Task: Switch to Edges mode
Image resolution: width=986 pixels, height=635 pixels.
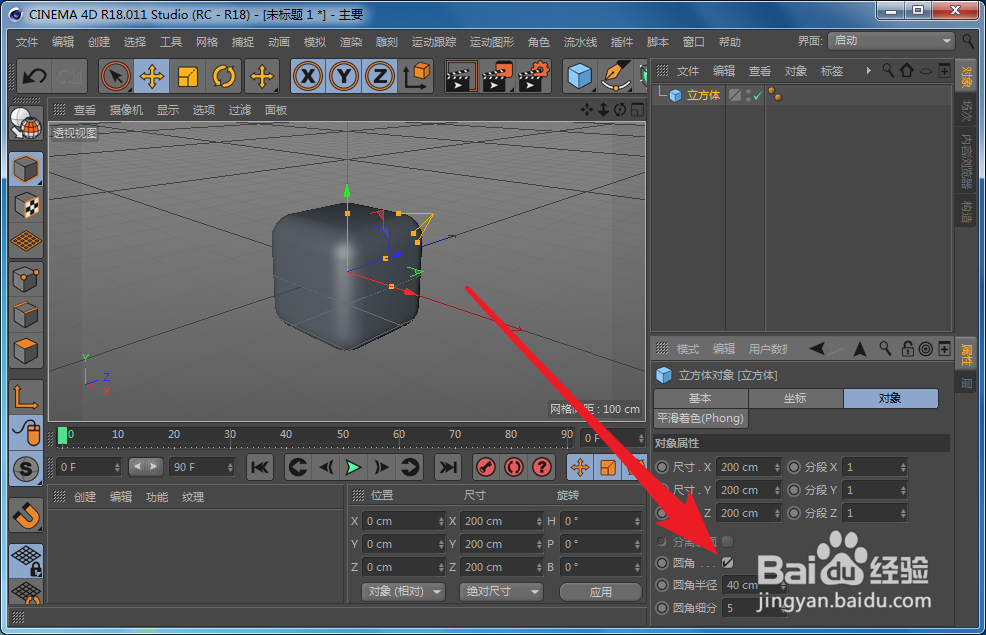Action: click(26, 314)
